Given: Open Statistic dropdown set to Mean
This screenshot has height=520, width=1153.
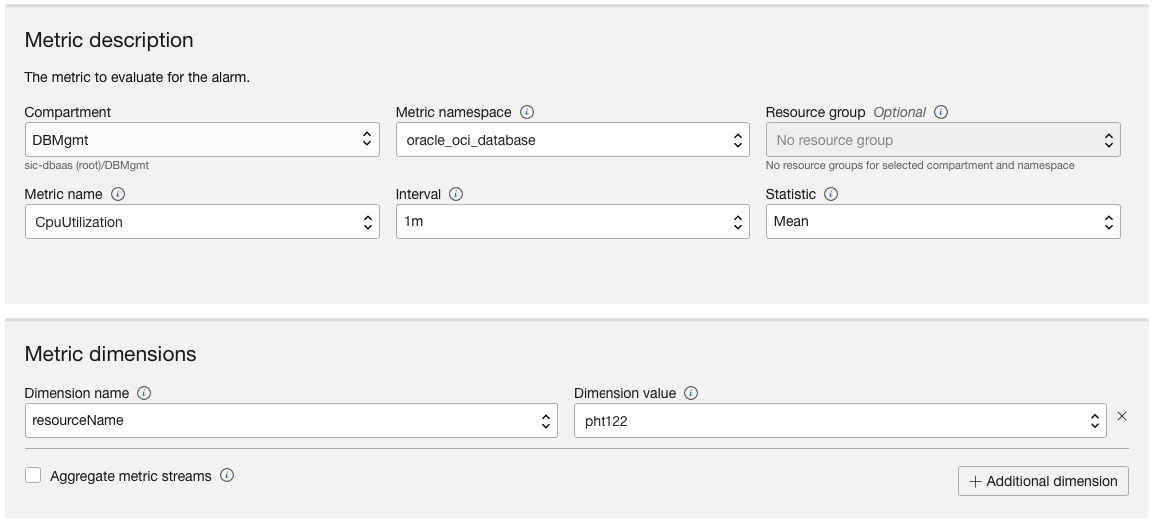Looking at the screenshot, I should click(942, 222).
